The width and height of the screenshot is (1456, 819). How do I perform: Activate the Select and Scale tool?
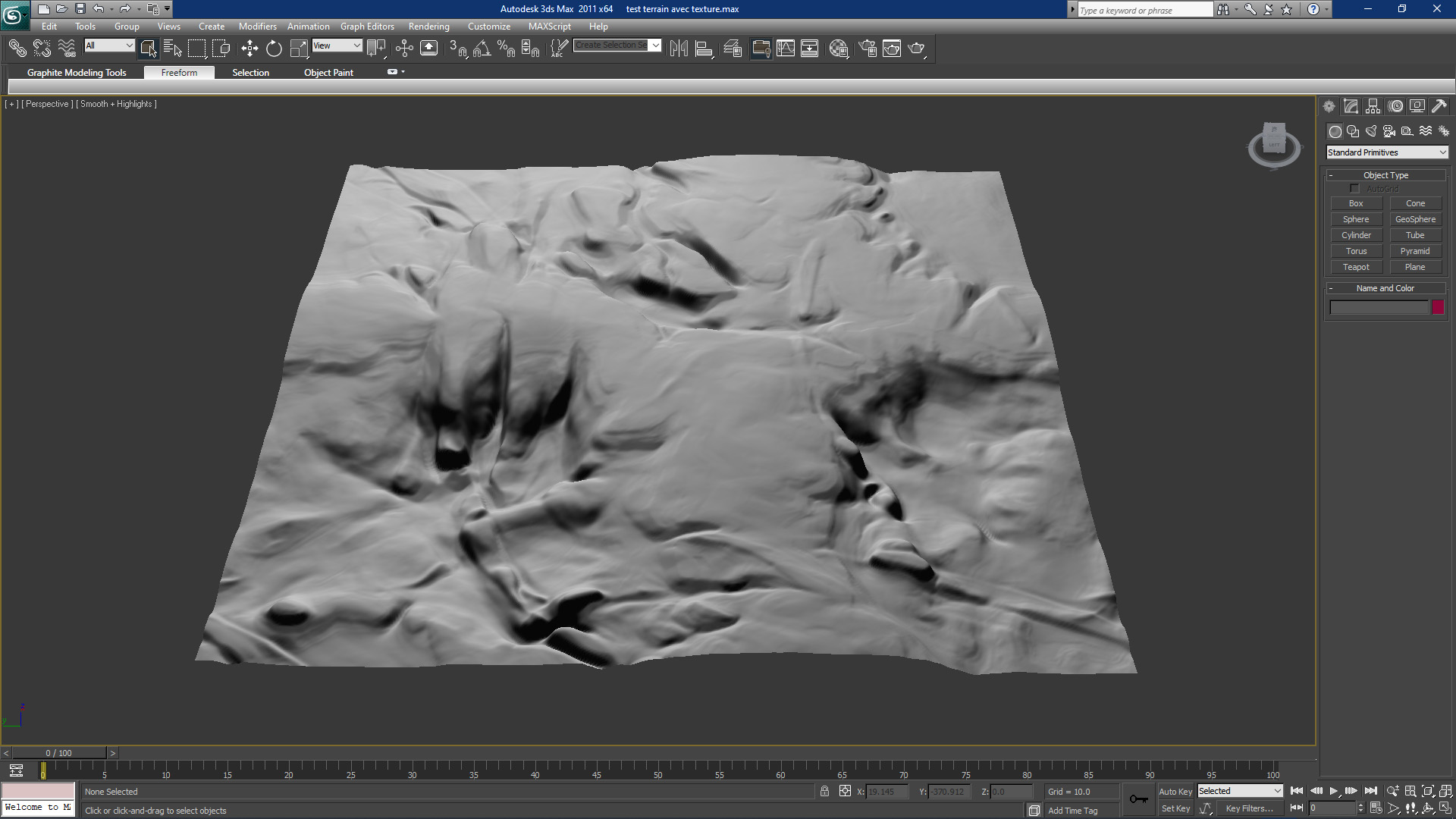[x=299, y=48]
